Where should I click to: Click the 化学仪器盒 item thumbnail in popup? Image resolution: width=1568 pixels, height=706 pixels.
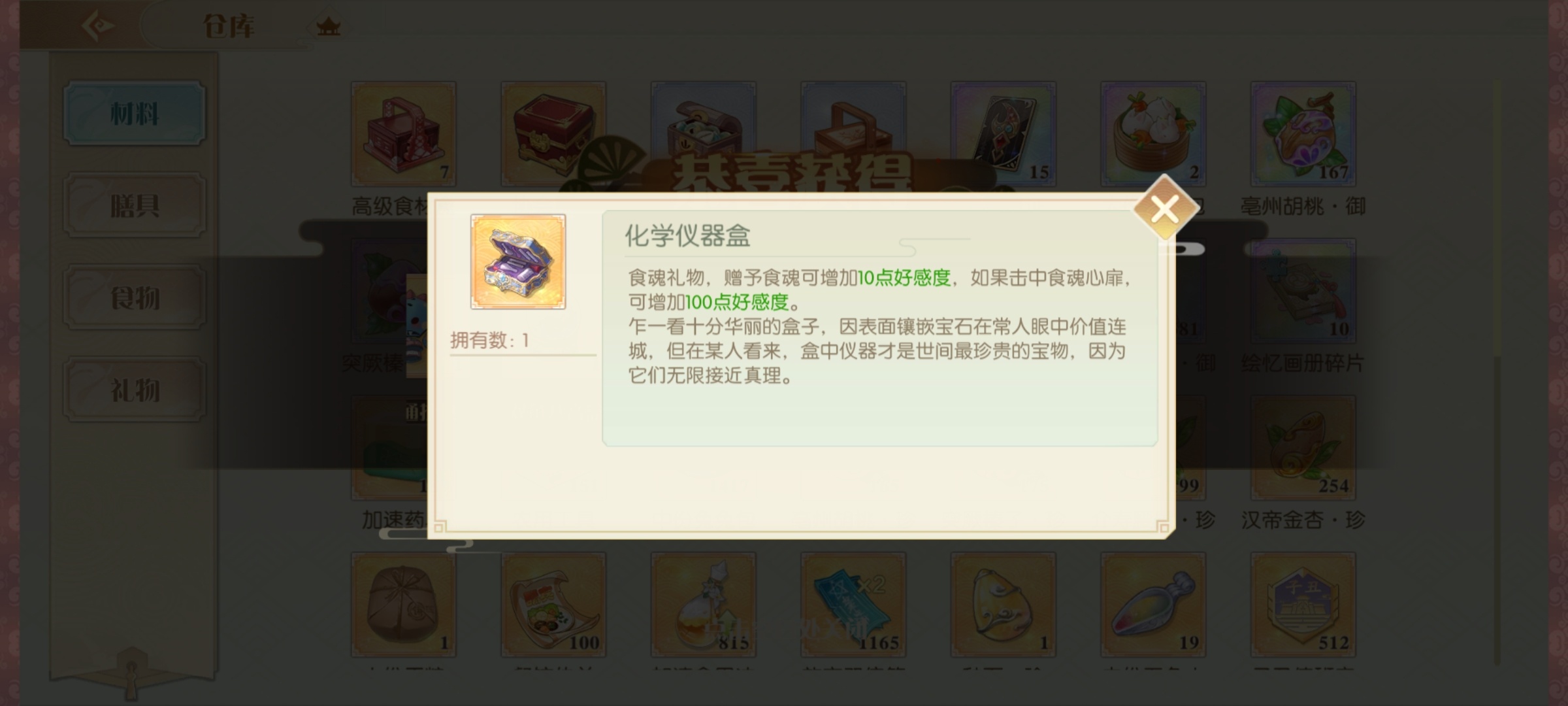coord(518,261)
